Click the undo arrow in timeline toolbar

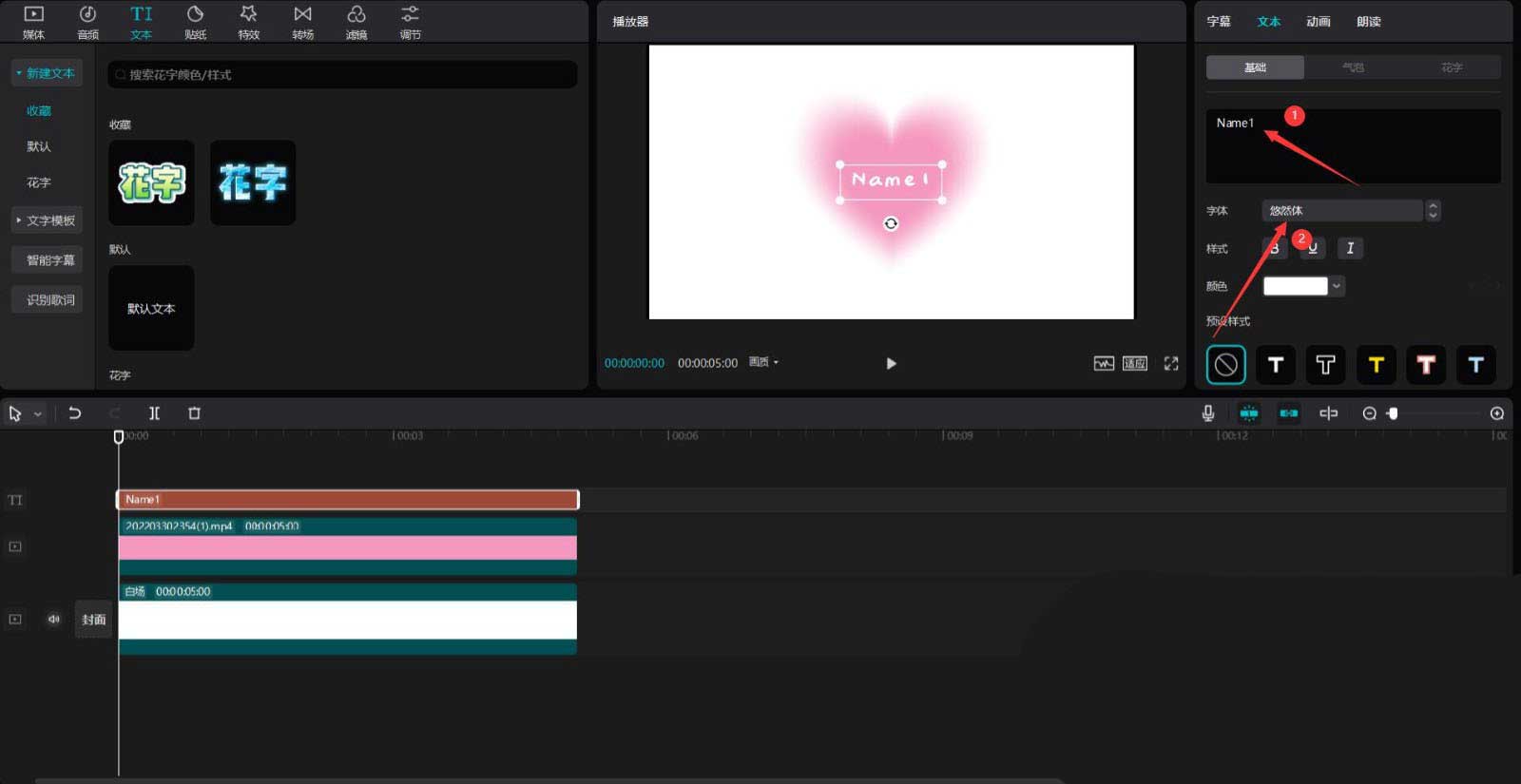tap(75, 413)
